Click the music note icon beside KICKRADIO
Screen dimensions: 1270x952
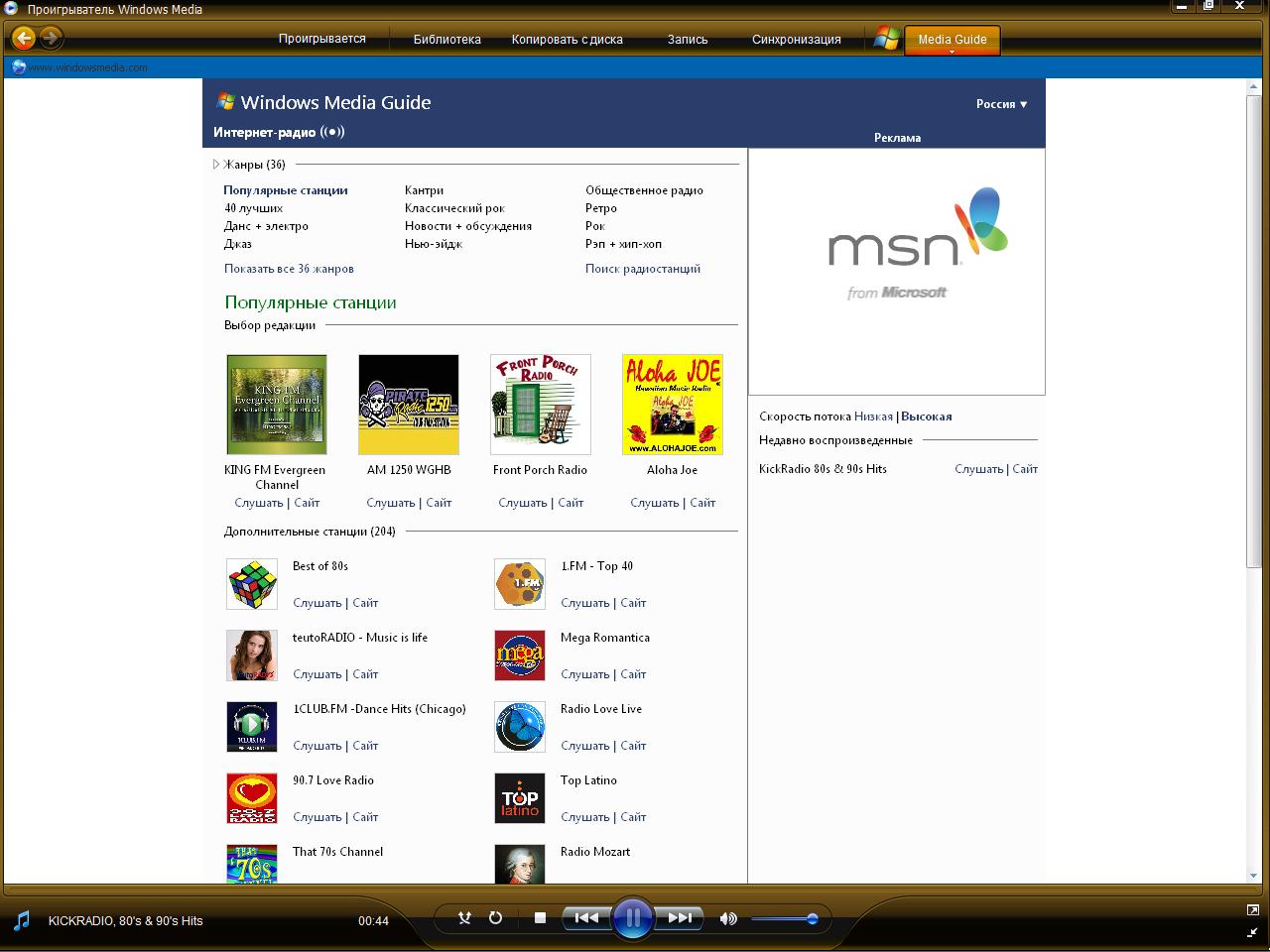(22, 920)
